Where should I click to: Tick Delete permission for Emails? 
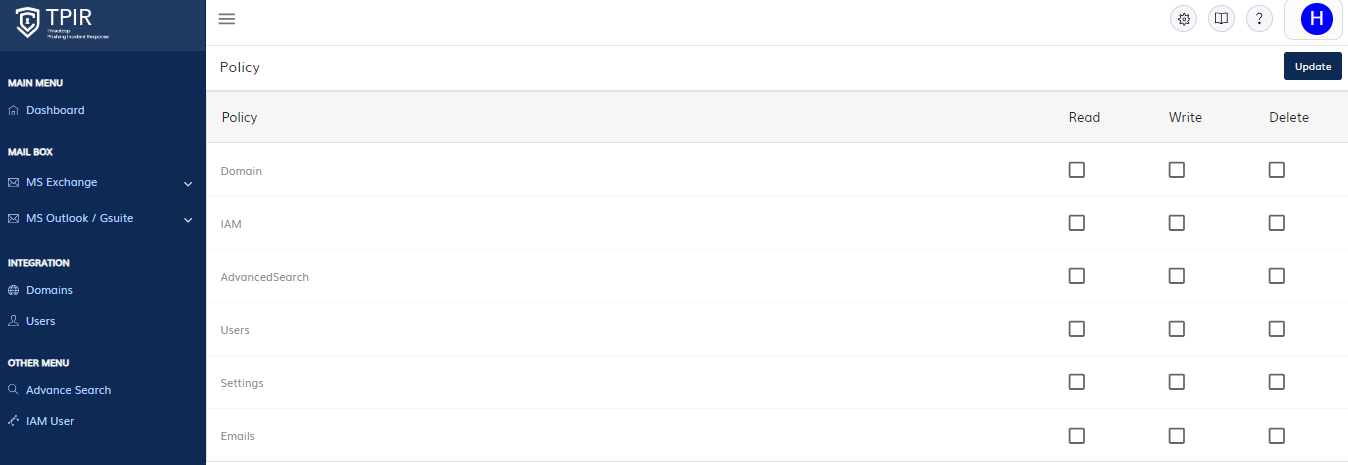coord(1277,436)
